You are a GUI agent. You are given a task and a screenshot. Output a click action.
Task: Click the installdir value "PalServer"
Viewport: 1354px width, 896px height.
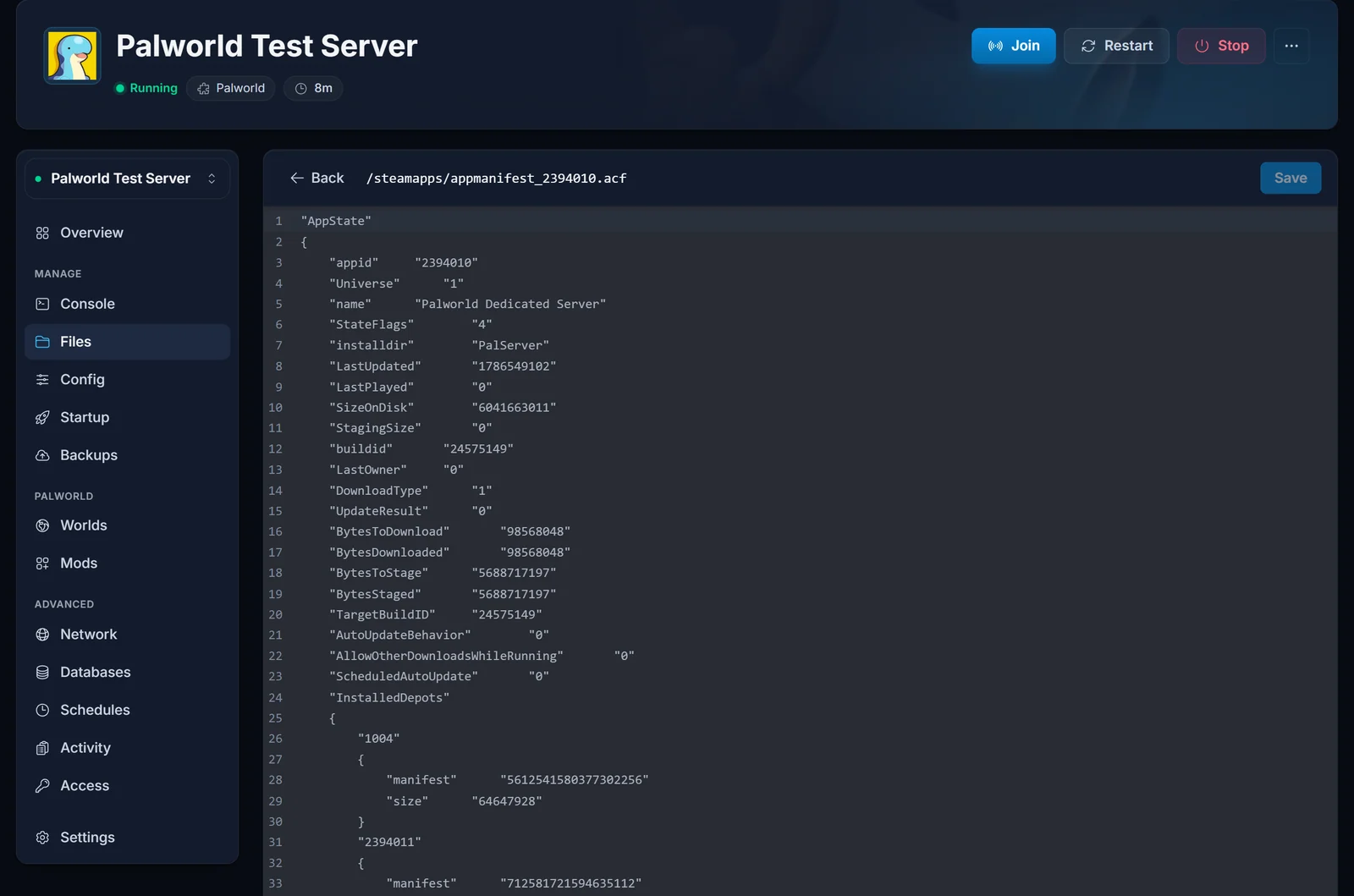510,345
